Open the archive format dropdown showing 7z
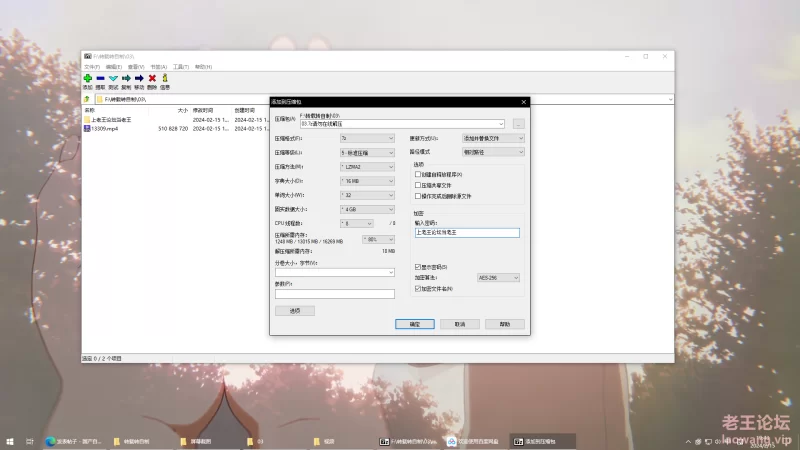 pyautogui.click(x=367, y=138)
